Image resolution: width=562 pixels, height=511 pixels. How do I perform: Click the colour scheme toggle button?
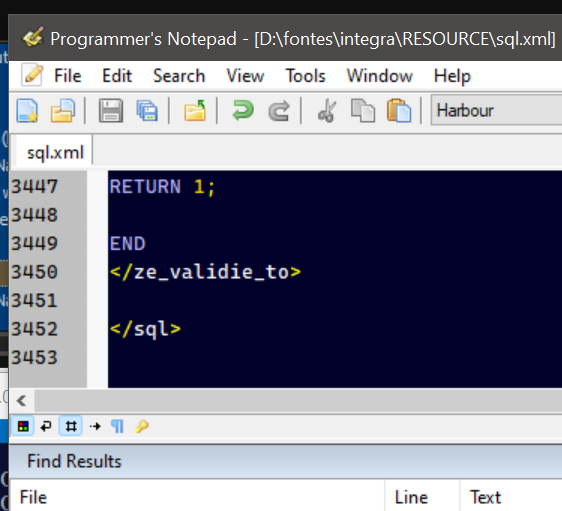[23, 426]
